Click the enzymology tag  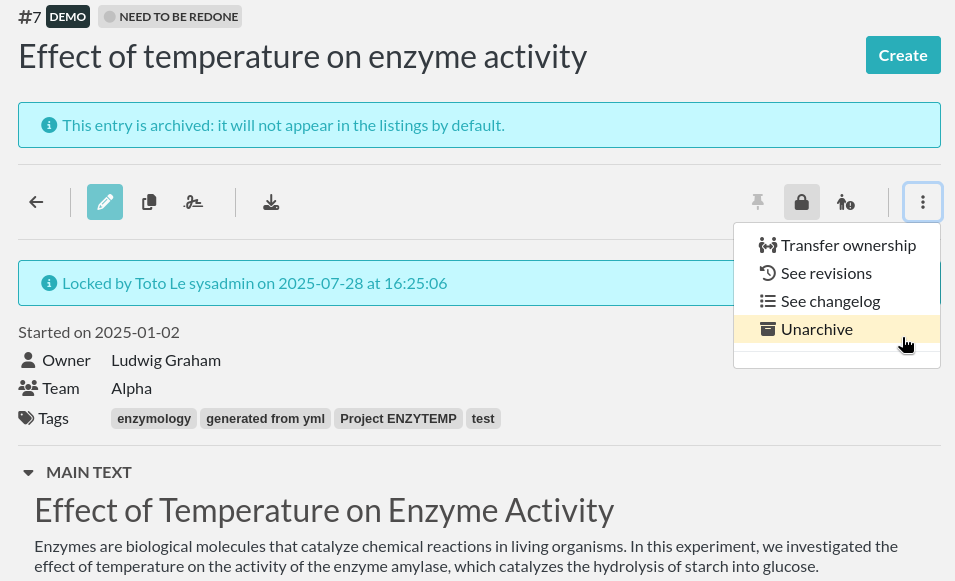(x=154, y=419)
